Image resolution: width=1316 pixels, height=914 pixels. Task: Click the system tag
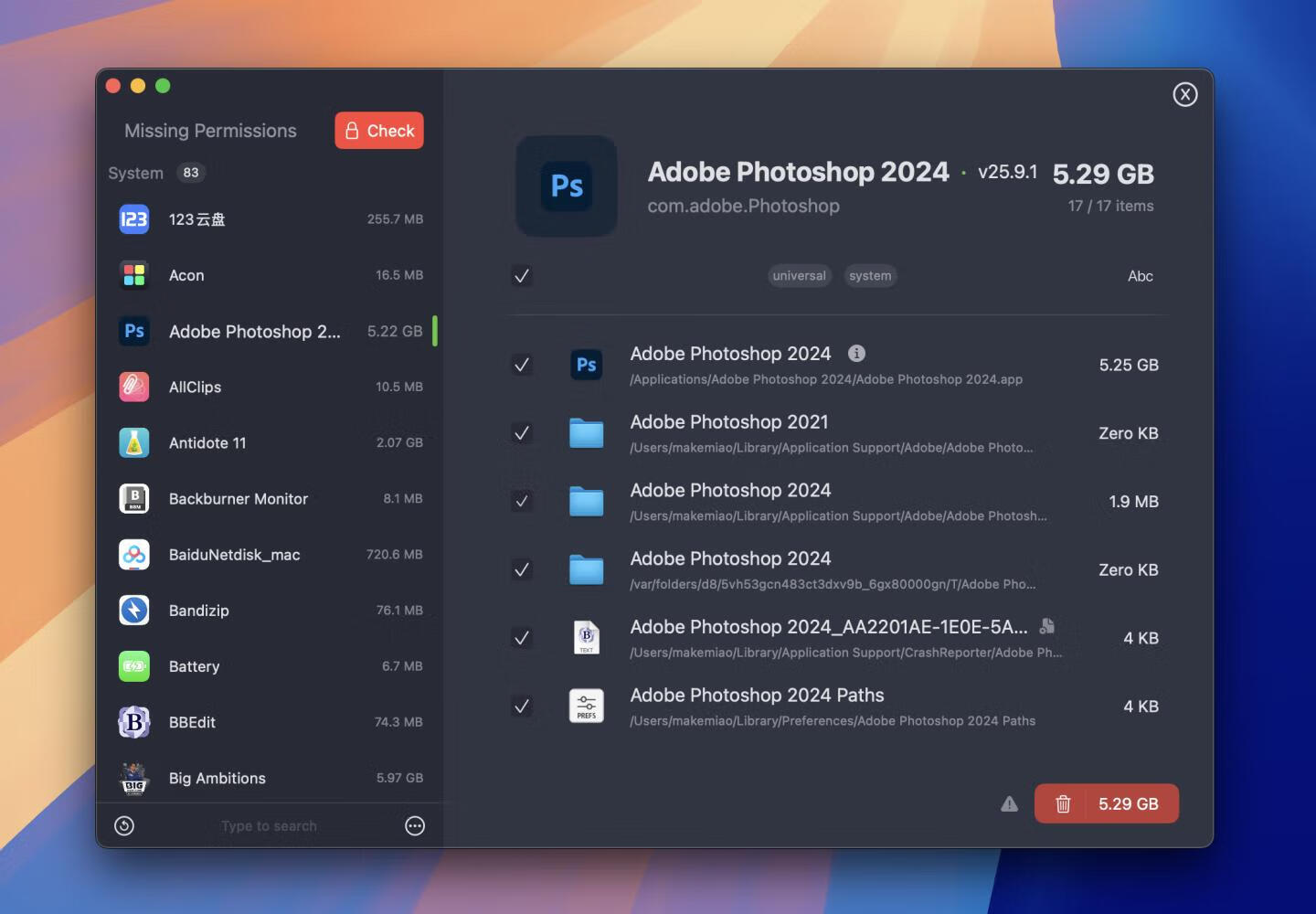tap(870, 276)
